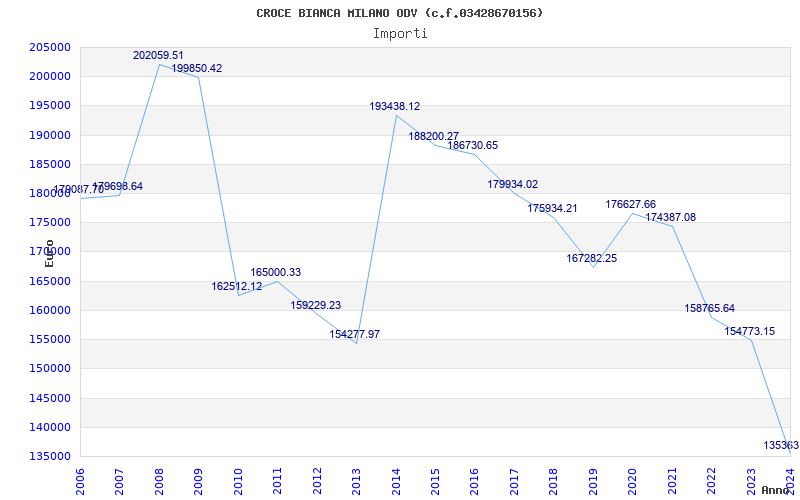This screenshot has width=800, height=500.
Task: Select the y-axis tick 195000
Action: click(x=50, y=106)
